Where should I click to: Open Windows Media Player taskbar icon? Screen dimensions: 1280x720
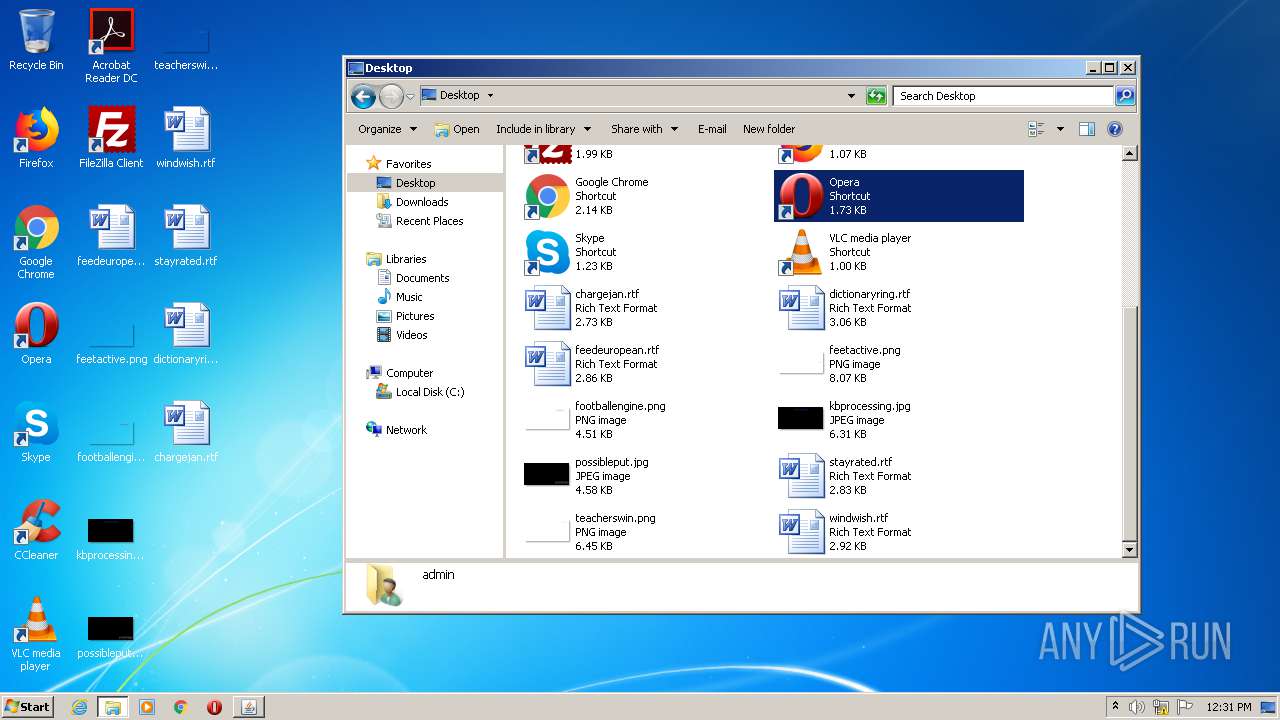(x=147, y=707)
